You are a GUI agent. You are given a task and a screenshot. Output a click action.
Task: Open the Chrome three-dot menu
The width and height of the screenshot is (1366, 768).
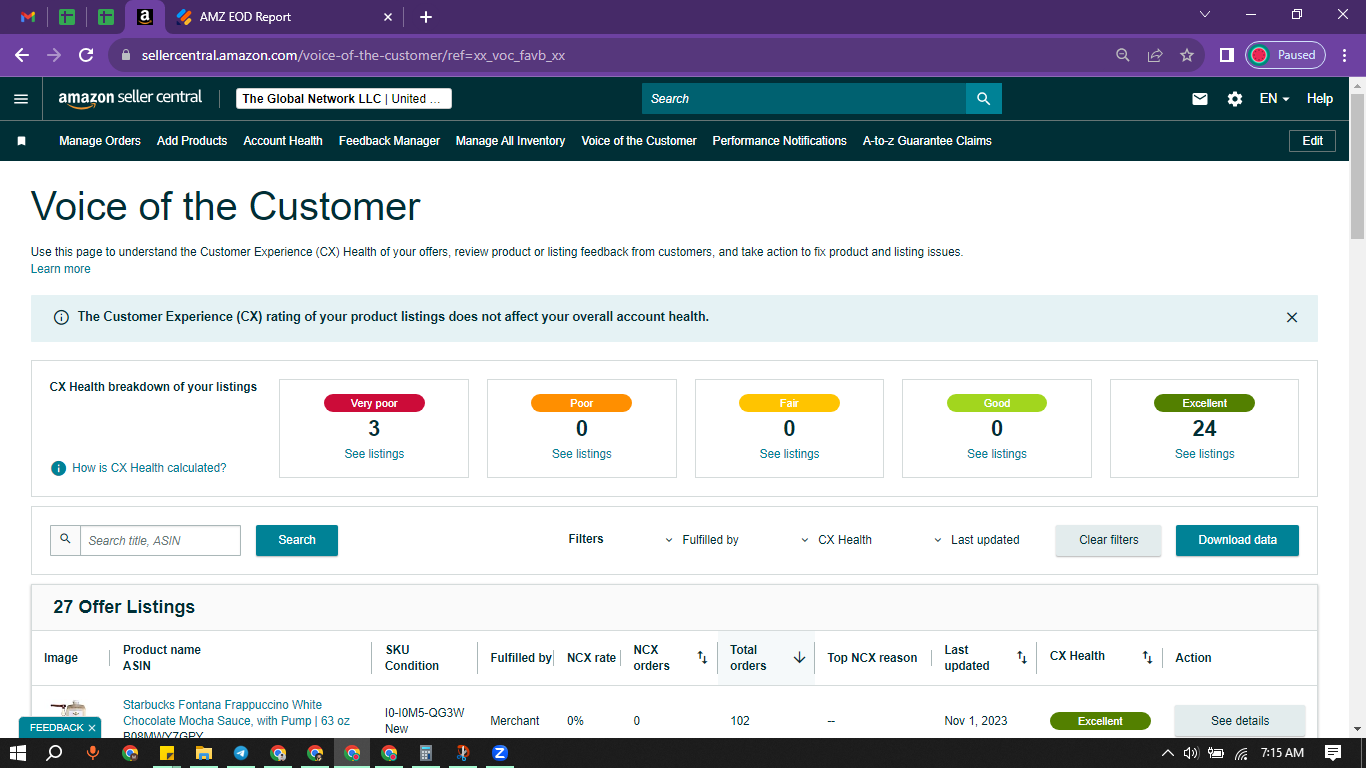1343,56
